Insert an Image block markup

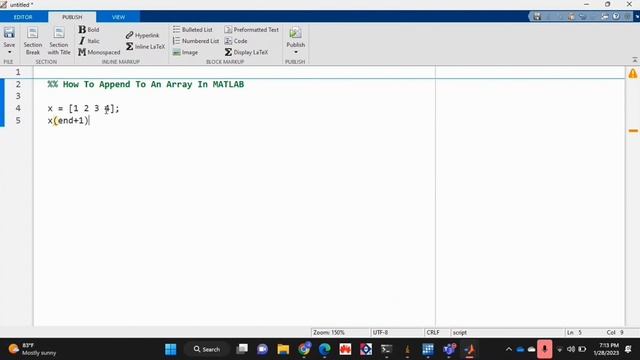point(185,52)
